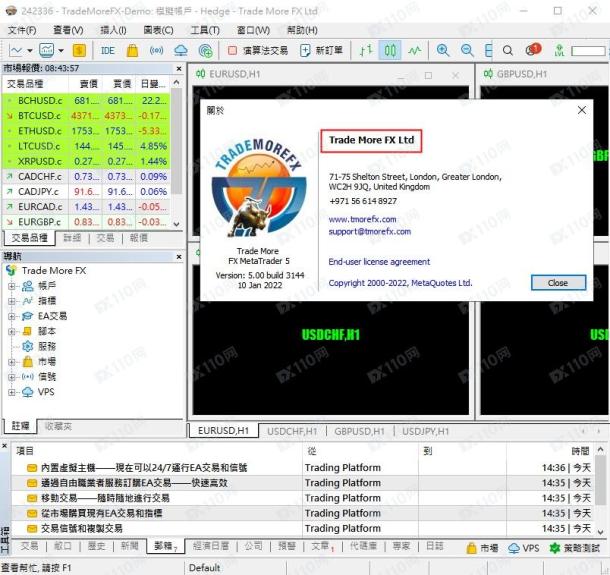Click 策略測試 strategy tester button
This screenshot has width=610, height=575.
(x=574, y=548)
